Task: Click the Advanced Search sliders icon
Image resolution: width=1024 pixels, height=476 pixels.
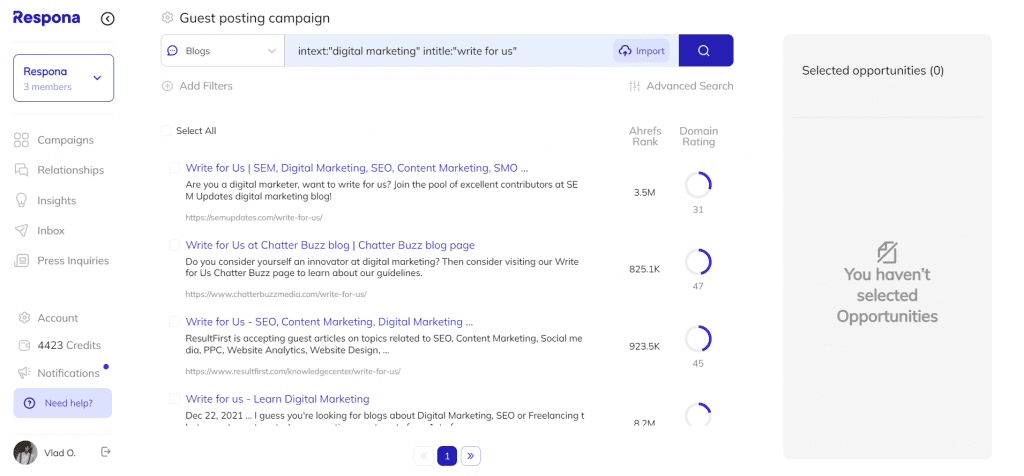Action: [x=634, y=86]
